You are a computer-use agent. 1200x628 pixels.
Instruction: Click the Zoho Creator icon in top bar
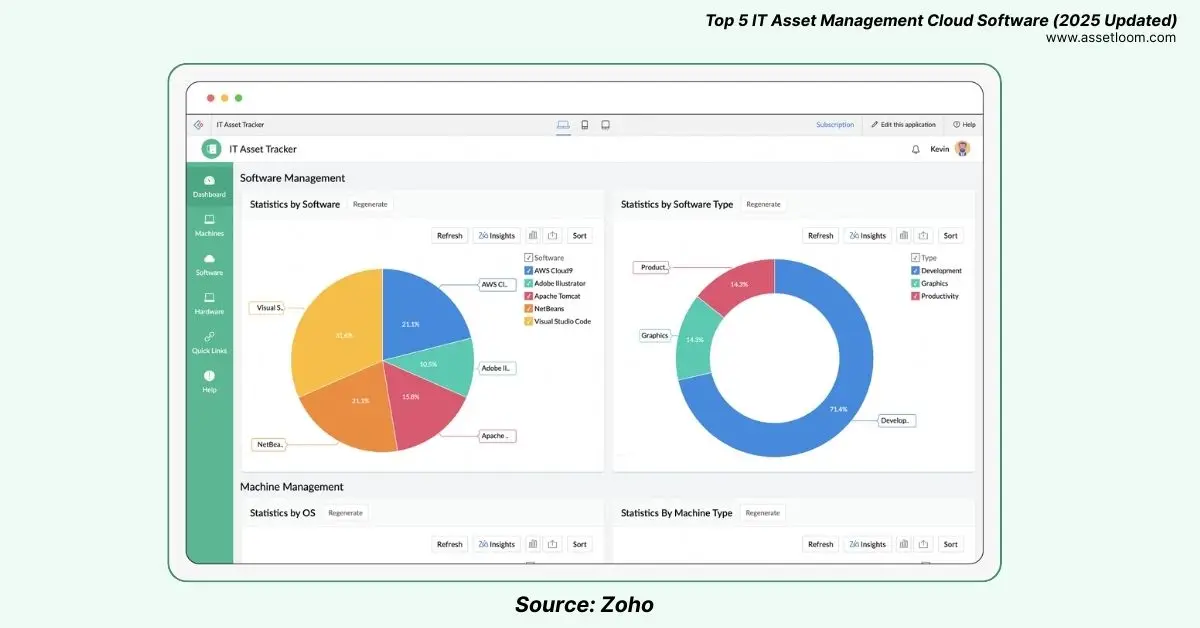pyautogui.click(x=198, y=125)
